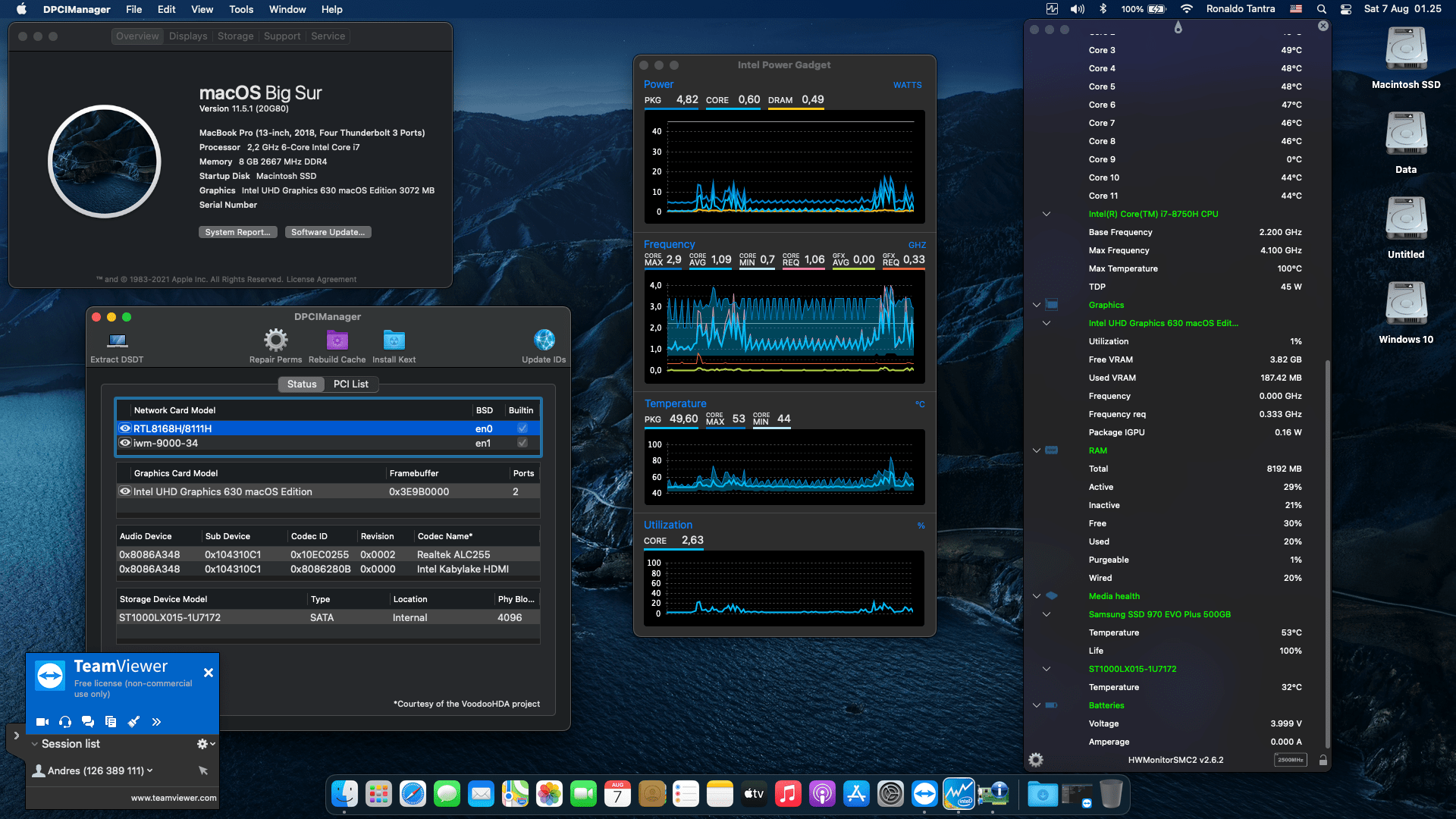Toggle eye icon for RTL8168H/8111H row

125,428
